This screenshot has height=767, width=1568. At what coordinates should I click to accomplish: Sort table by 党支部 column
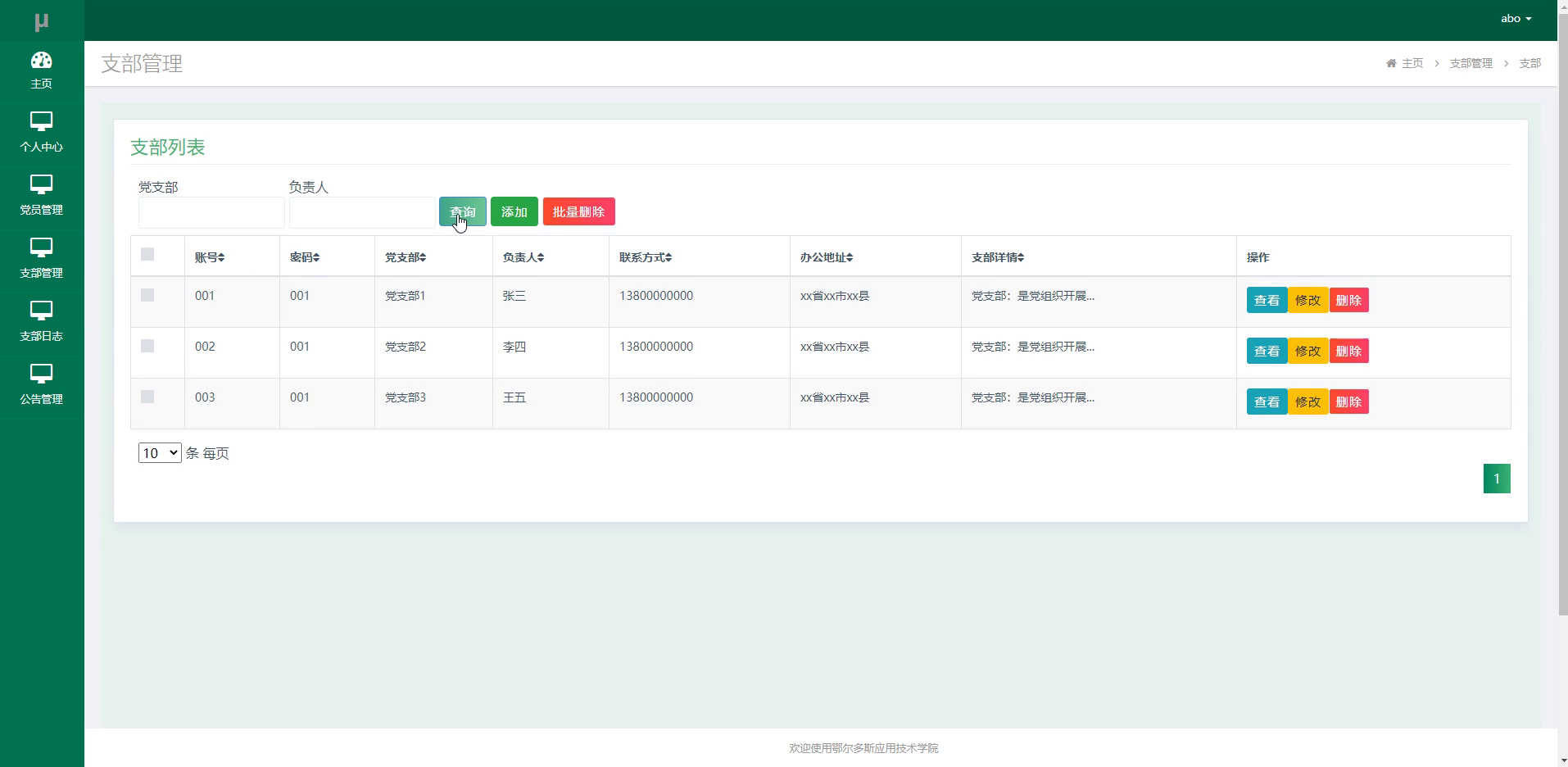[406, 257]
